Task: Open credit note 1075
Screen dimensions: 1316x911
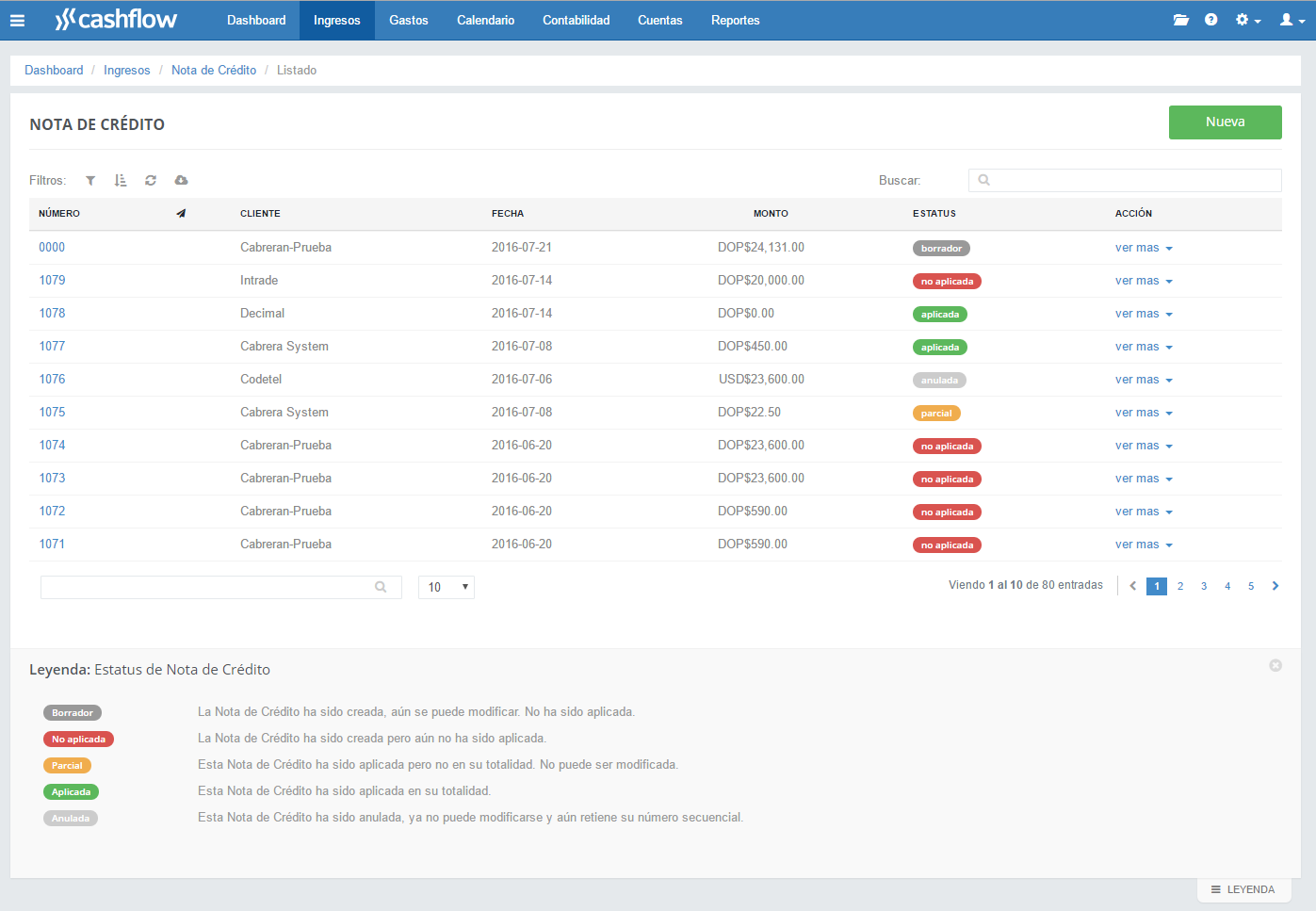Action: [52, 413]
